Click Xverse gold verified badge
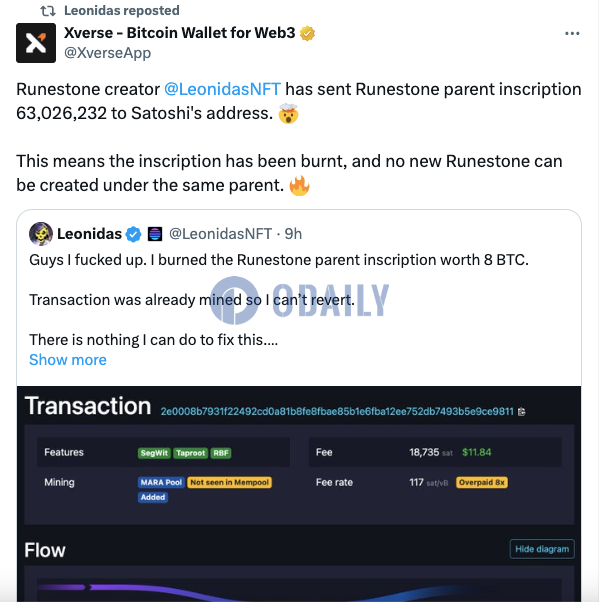Screen dimensions: 599x602 coord(307,33)
